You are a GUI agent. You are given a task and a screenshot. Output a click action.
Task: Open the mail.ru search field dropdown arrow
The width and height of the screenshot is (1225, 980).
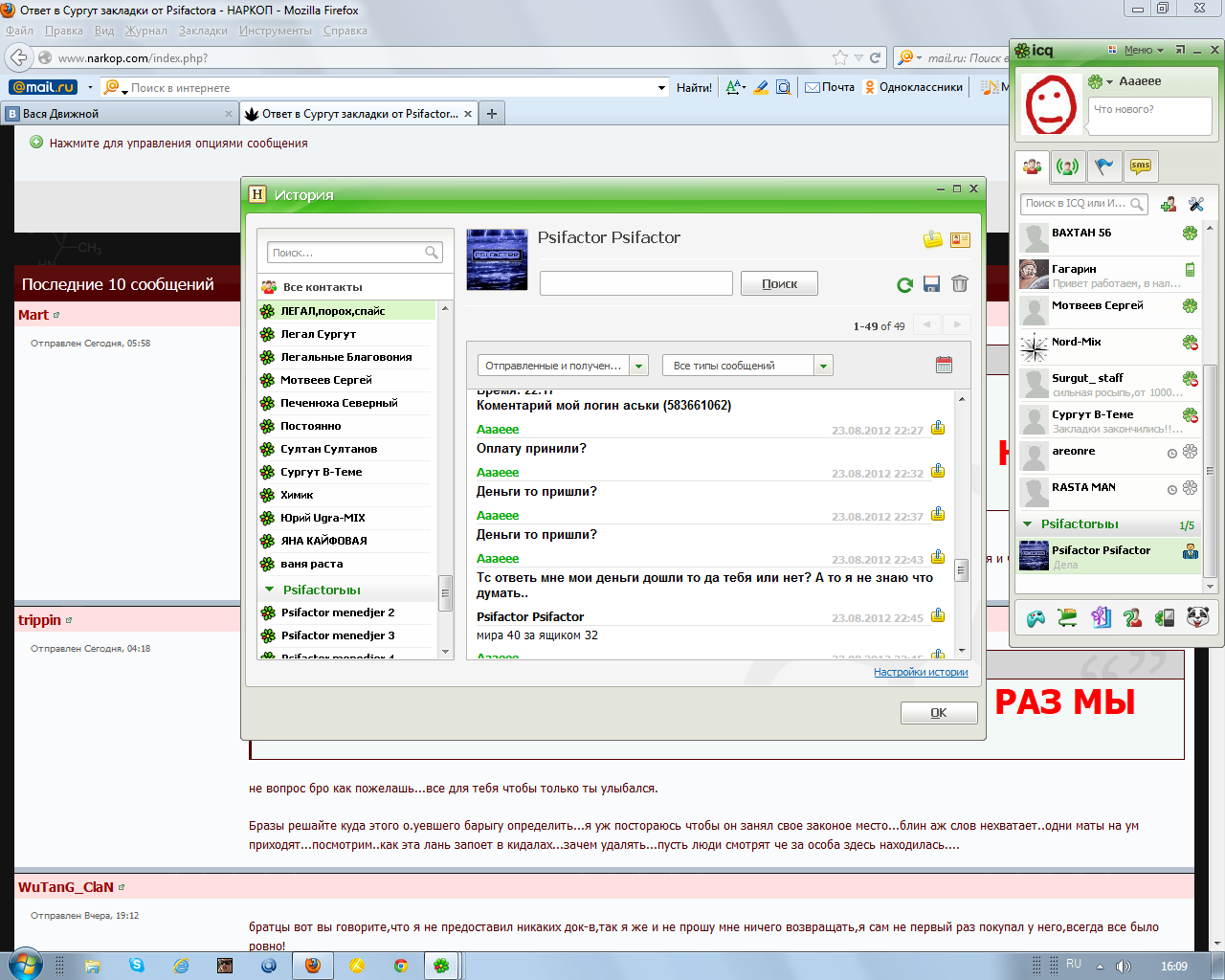pos(661,87)
